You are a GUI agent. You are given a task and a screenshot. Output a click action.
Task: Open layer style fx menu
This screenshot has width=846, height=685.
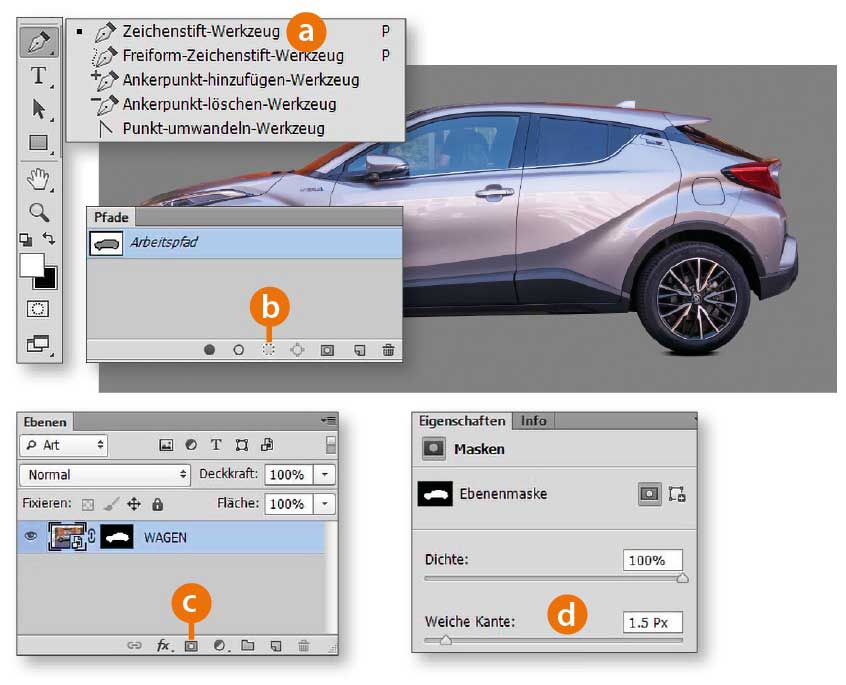[x=163, y=645]
